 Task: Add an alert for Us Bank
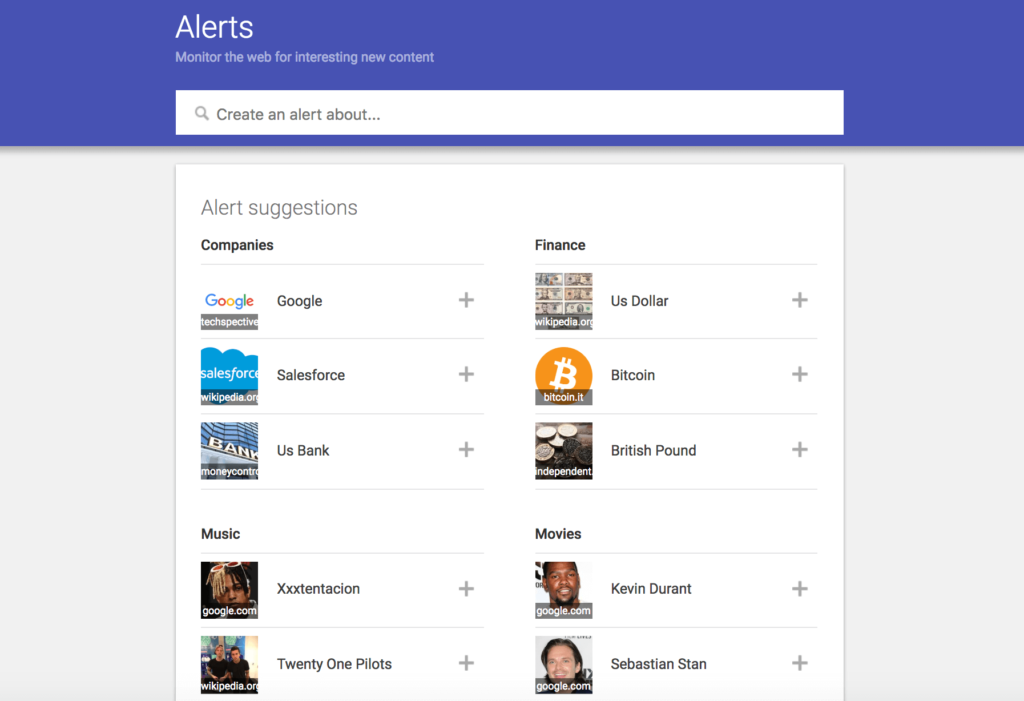(x=466, y=449)
